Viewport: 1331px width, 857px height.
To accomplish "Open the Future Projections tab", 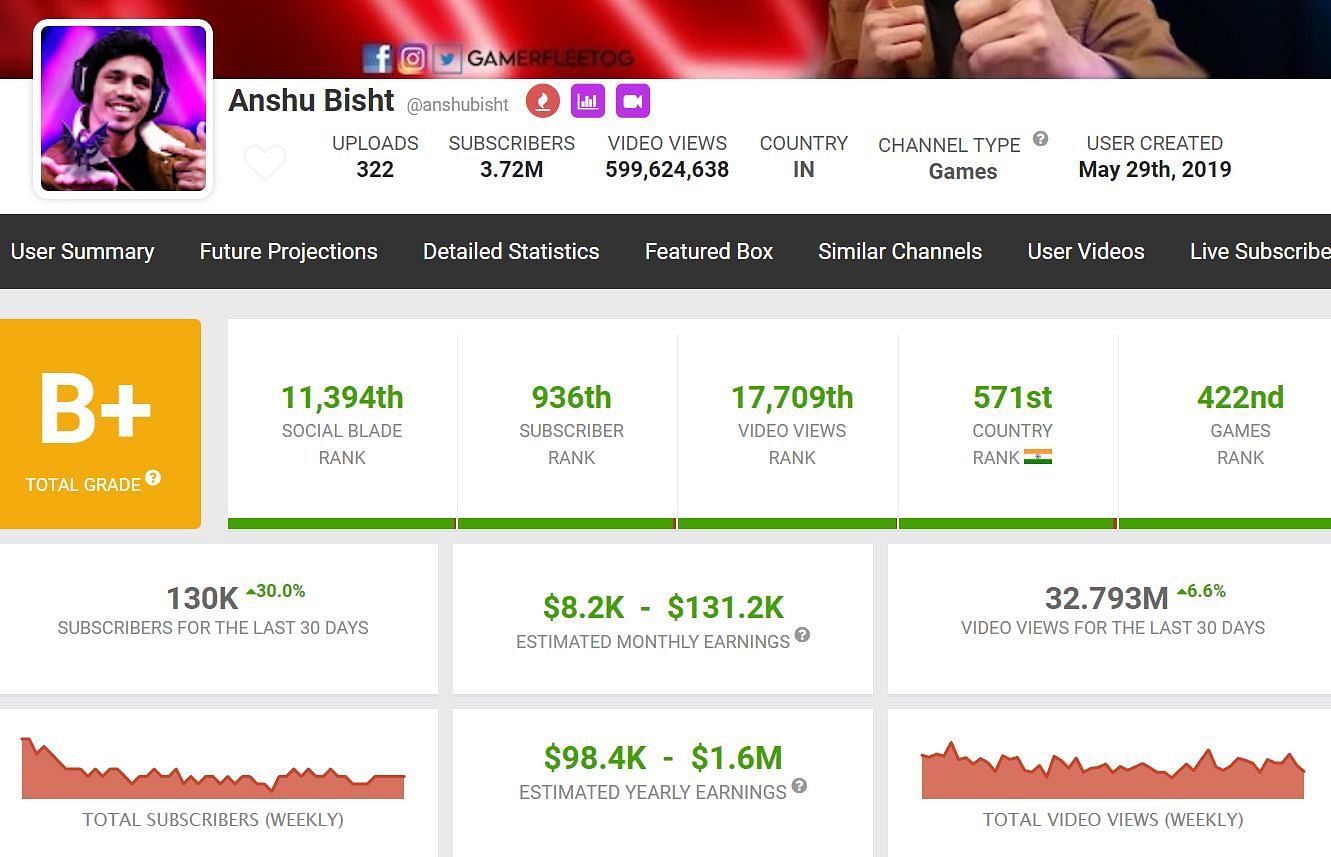I will 288,251.
